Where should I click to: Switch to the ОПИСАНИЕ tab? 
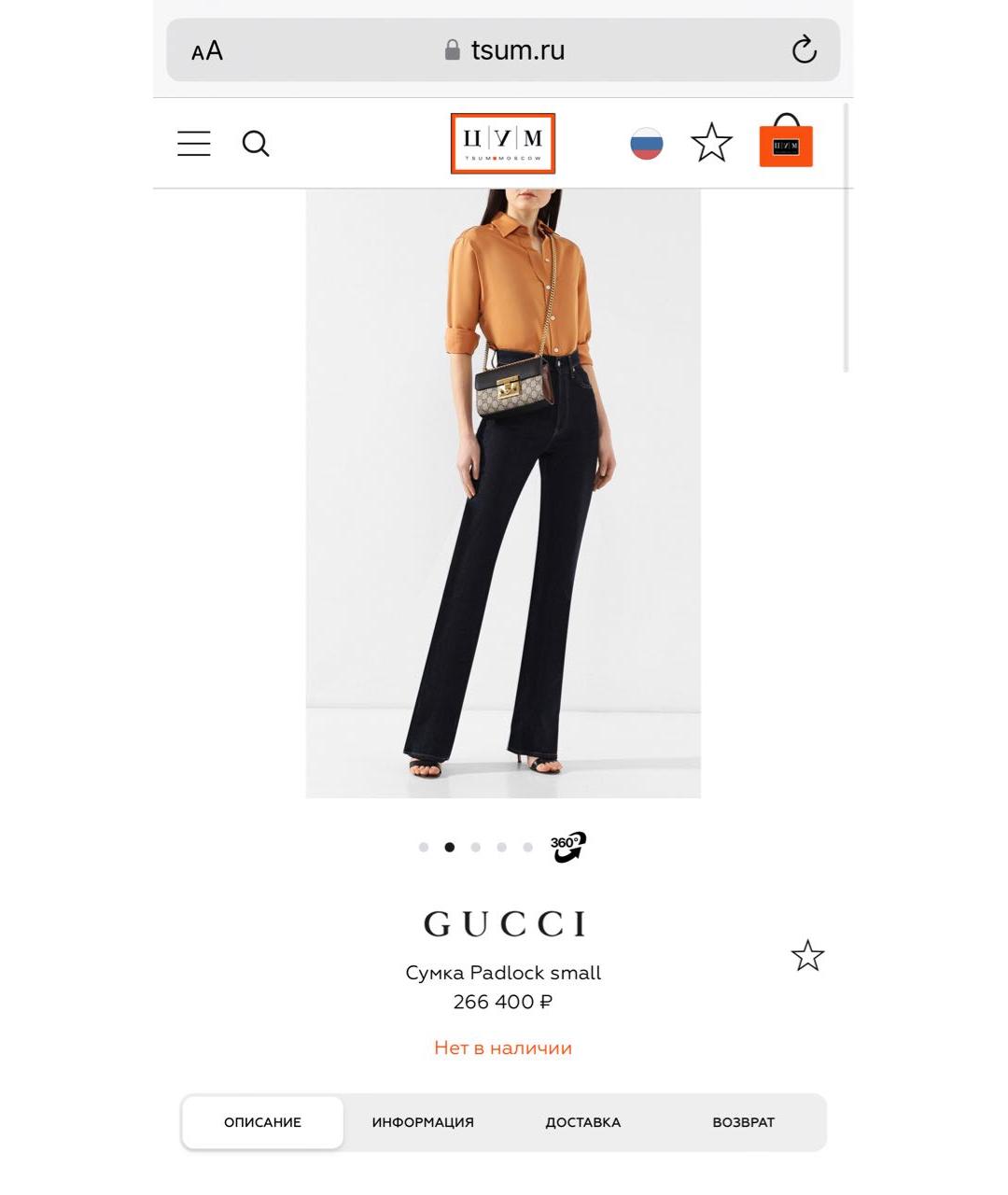click(x=262, y=1122)
